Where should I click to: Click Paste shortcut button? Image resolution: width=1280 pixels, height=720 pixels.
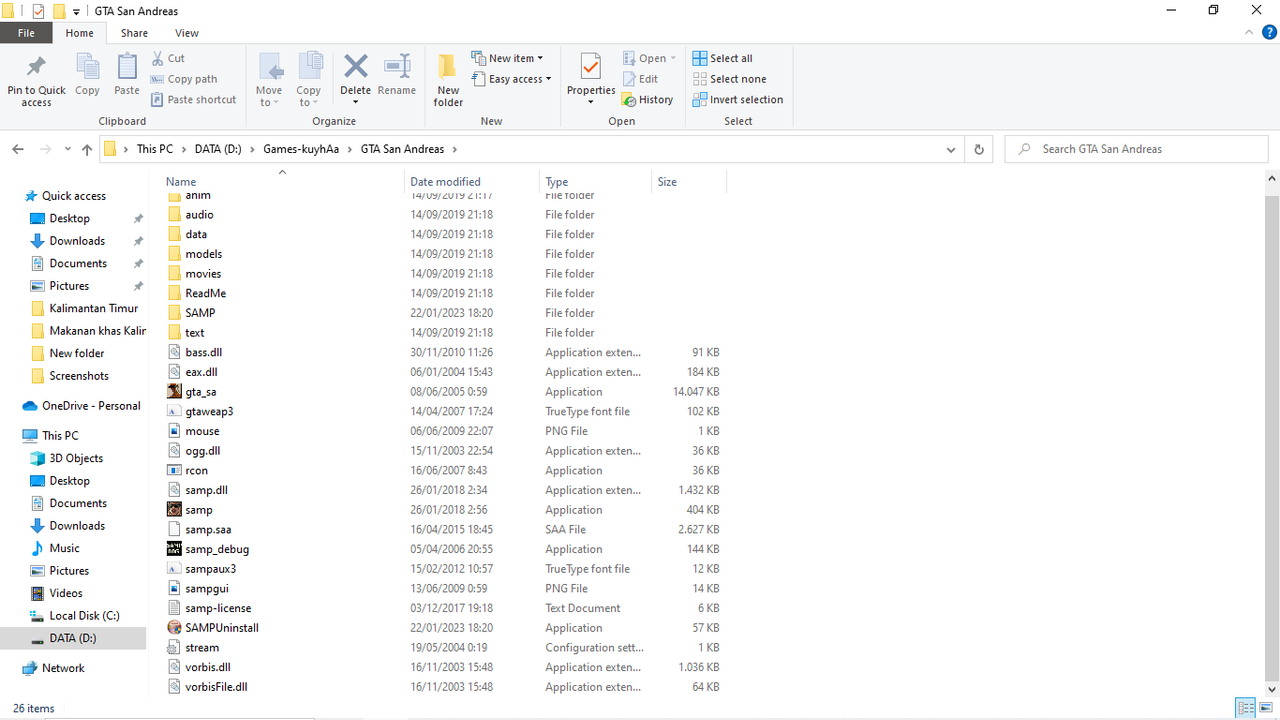(194, 100)
